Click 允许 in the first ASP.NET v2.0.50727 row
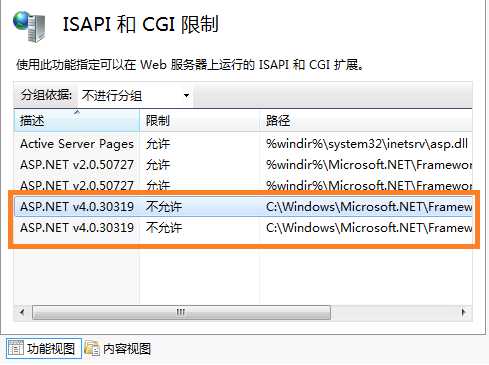This screenshot has width=489, height=365. pos(158,165)
